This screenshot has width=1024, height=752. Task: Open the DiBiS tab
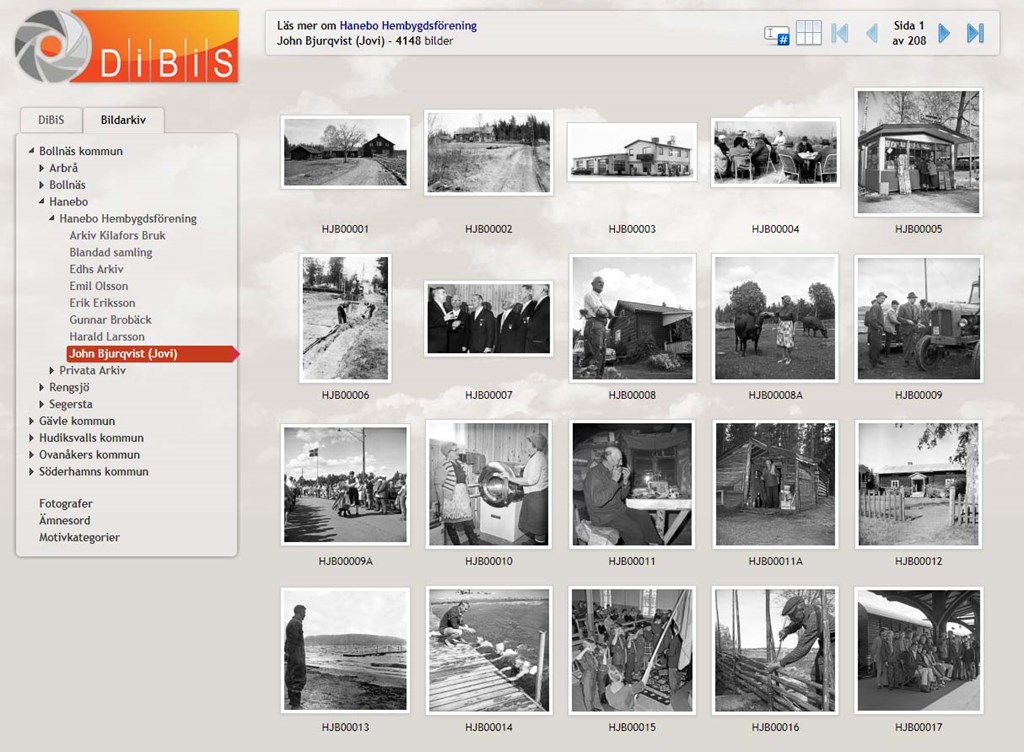click(x=51, y=119)
